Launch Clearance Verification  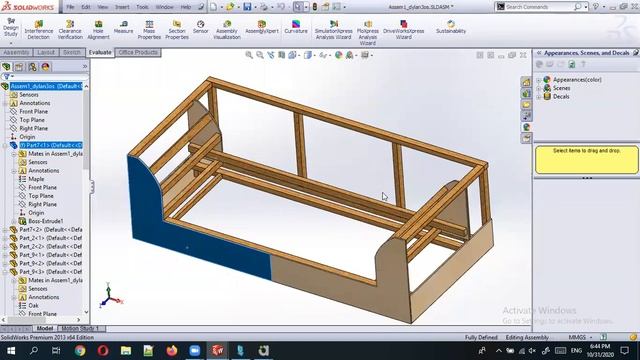pyautogui.click(x=70, y=29)
